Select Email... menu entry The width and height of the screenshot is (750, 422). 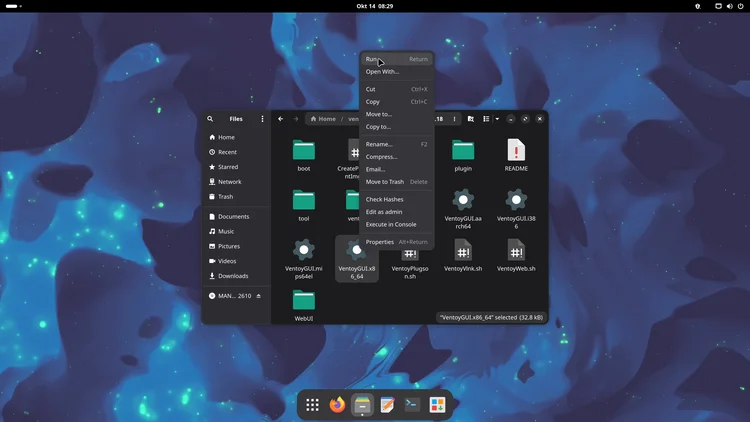[397, 169]
